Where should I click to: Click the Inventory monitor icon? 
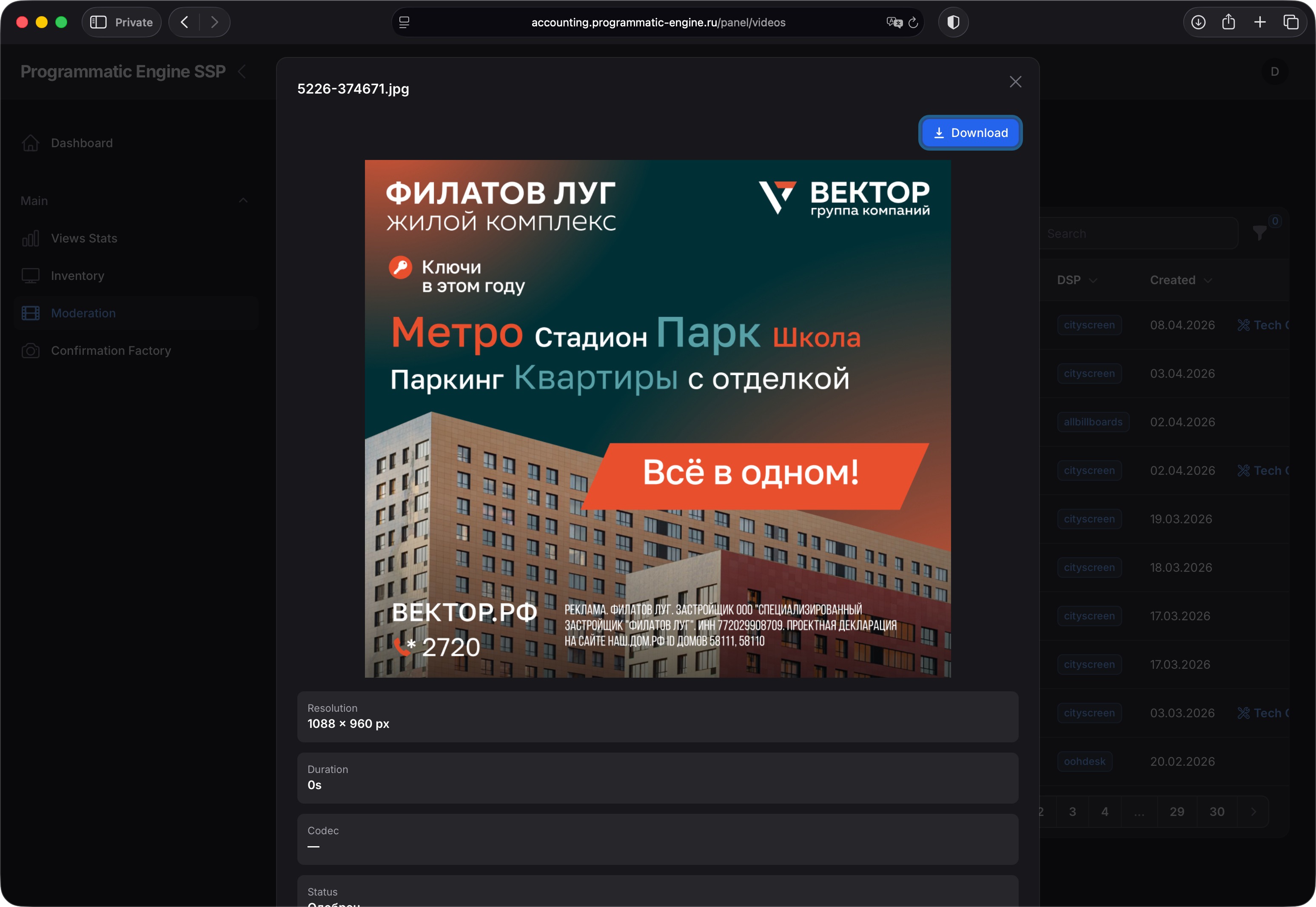click(x=31, y=276)
